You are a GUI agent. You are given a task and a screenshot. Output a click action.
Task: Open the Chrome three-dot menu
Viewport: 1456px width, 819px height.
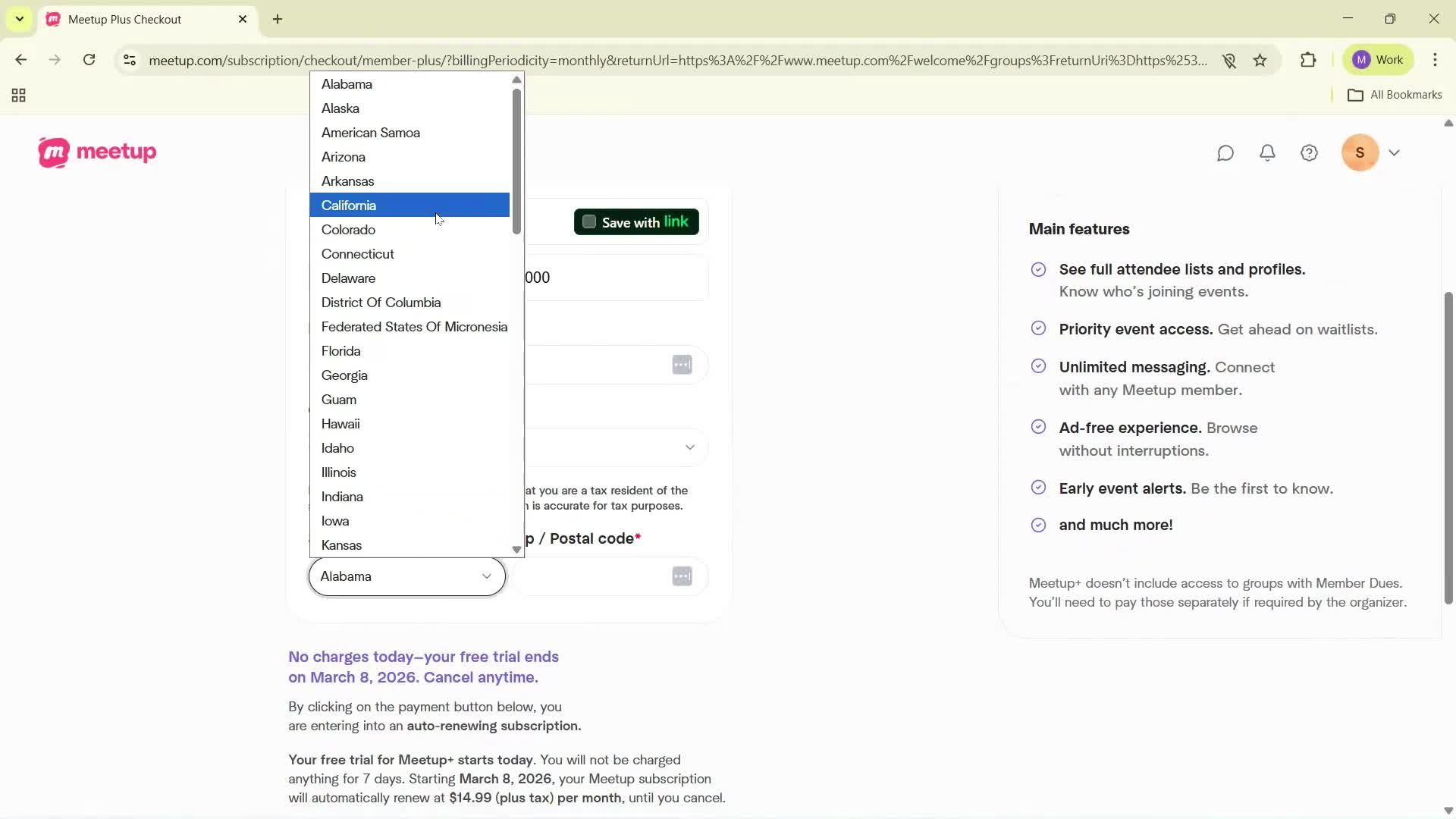[x=1436, y=60]
